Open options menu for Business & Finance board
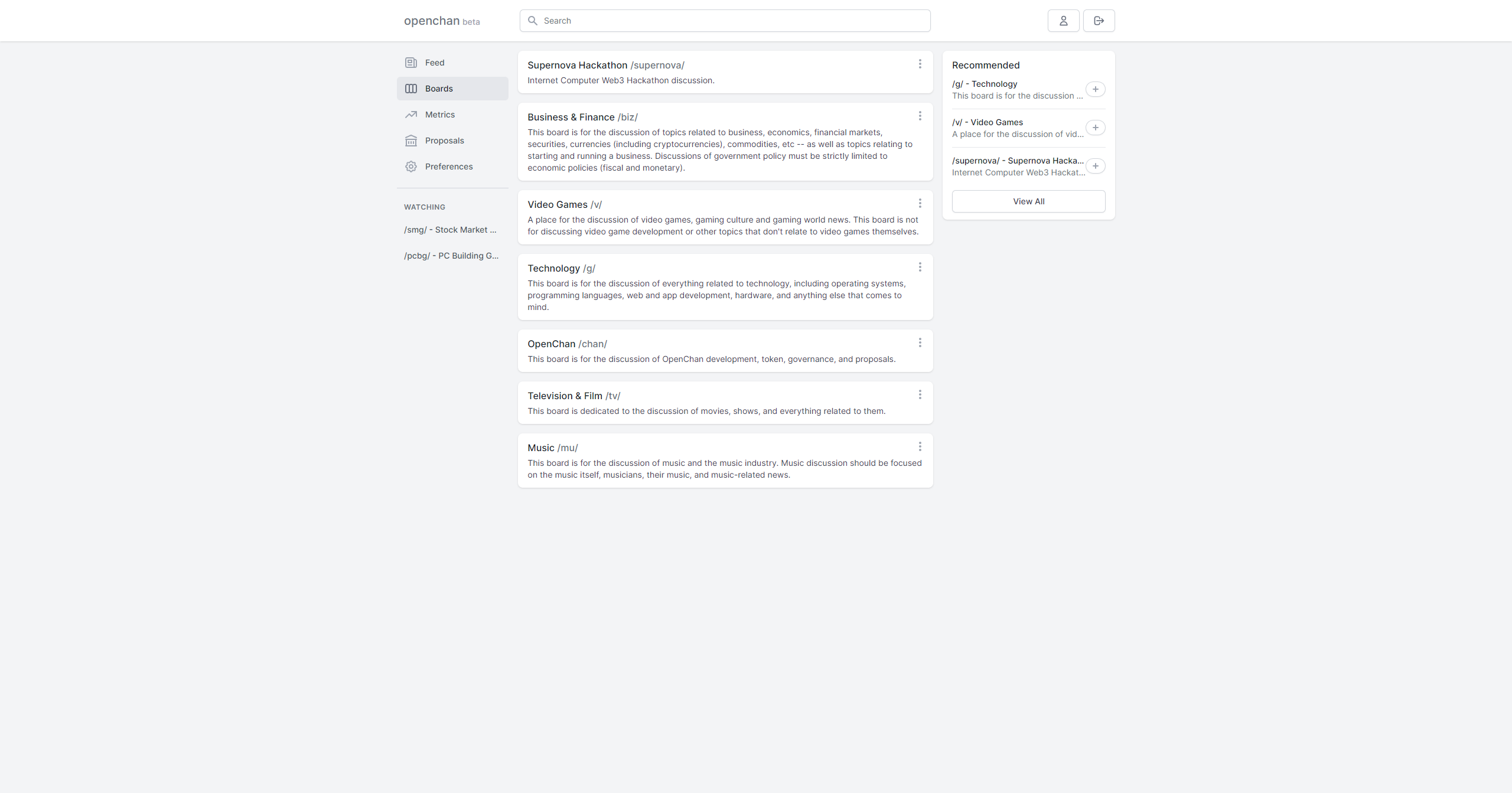Viewport: 1512px width, 793px height. pyautogui.click(x=920, y=116)
